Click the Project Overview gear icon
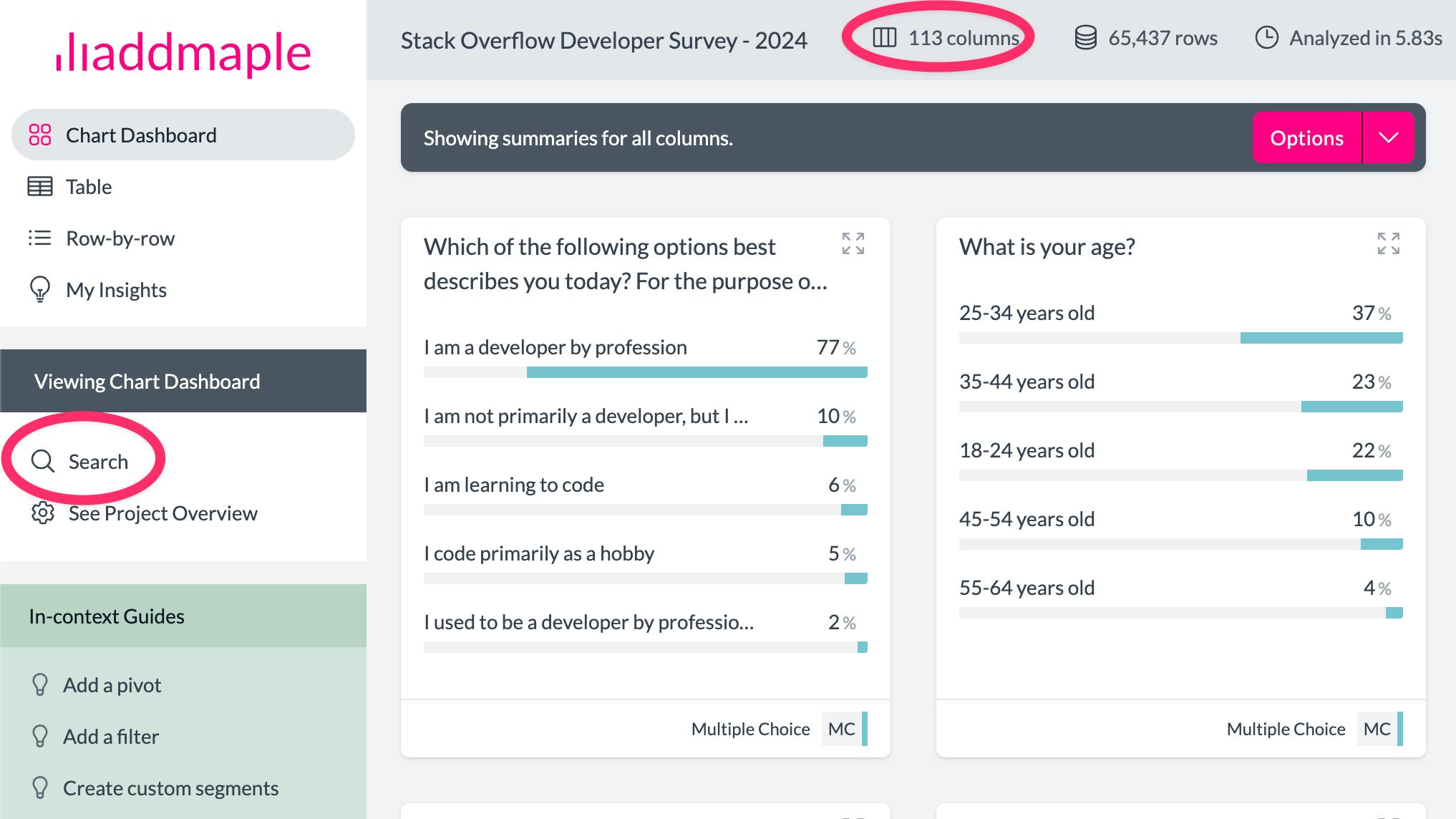The width and height of the screenshot is (1456, 819). pyautogui.click(x=43, y=513)
